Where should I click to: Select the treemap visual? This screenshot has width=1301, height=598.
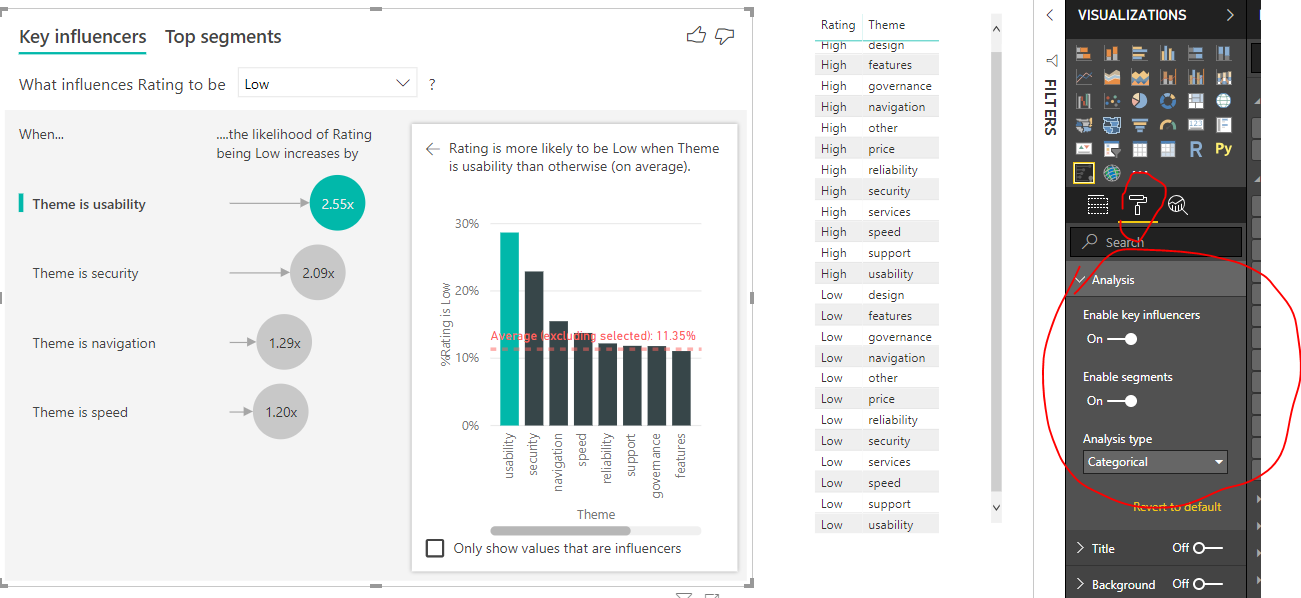[x=1196, y=101]
